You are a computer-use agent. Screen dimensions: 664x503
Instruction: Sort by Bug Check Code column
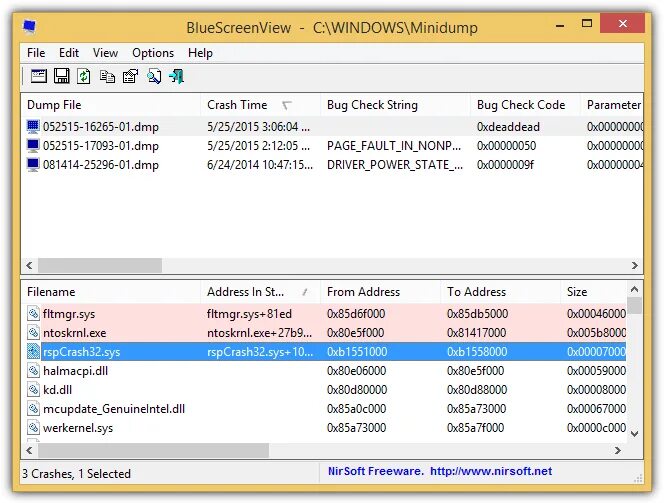coord(525,105)
